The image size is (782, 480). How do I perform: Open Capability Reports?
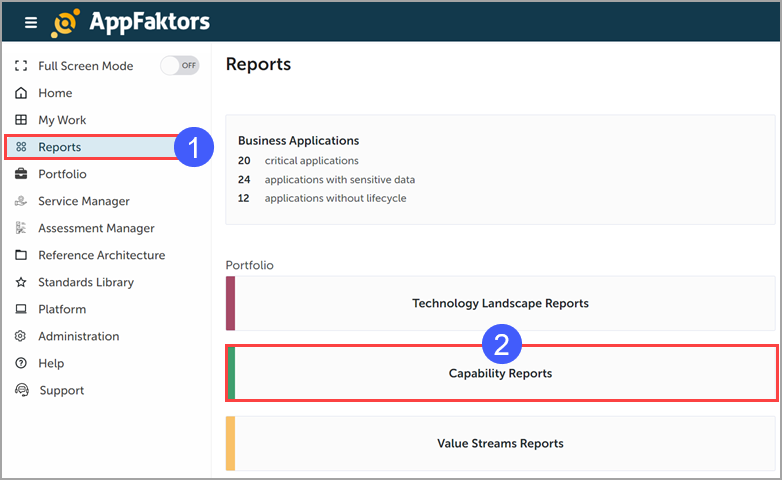(500, 373)
